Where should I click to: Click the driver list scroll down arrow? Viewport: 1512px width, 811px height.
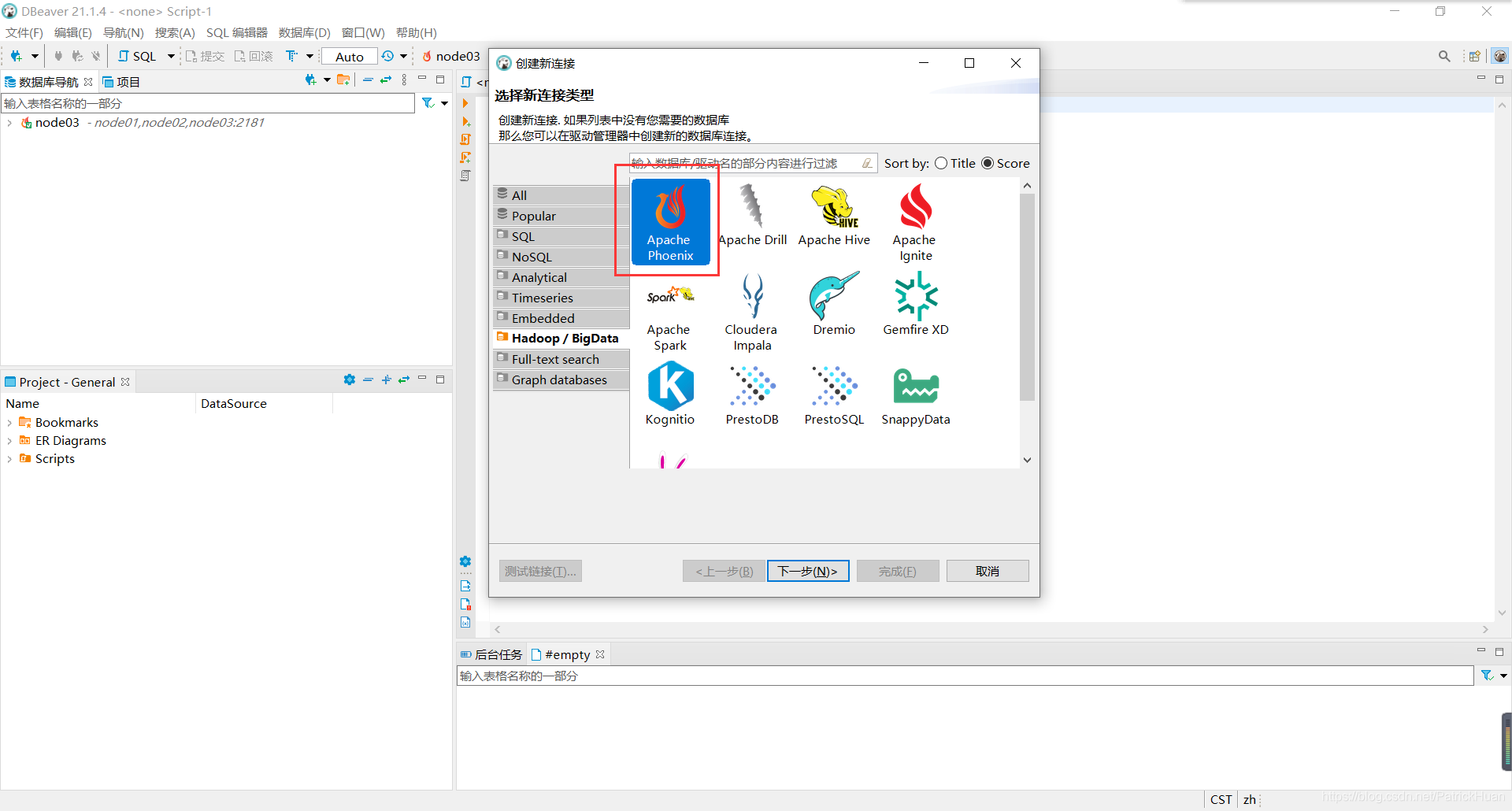coord(1027,460)
